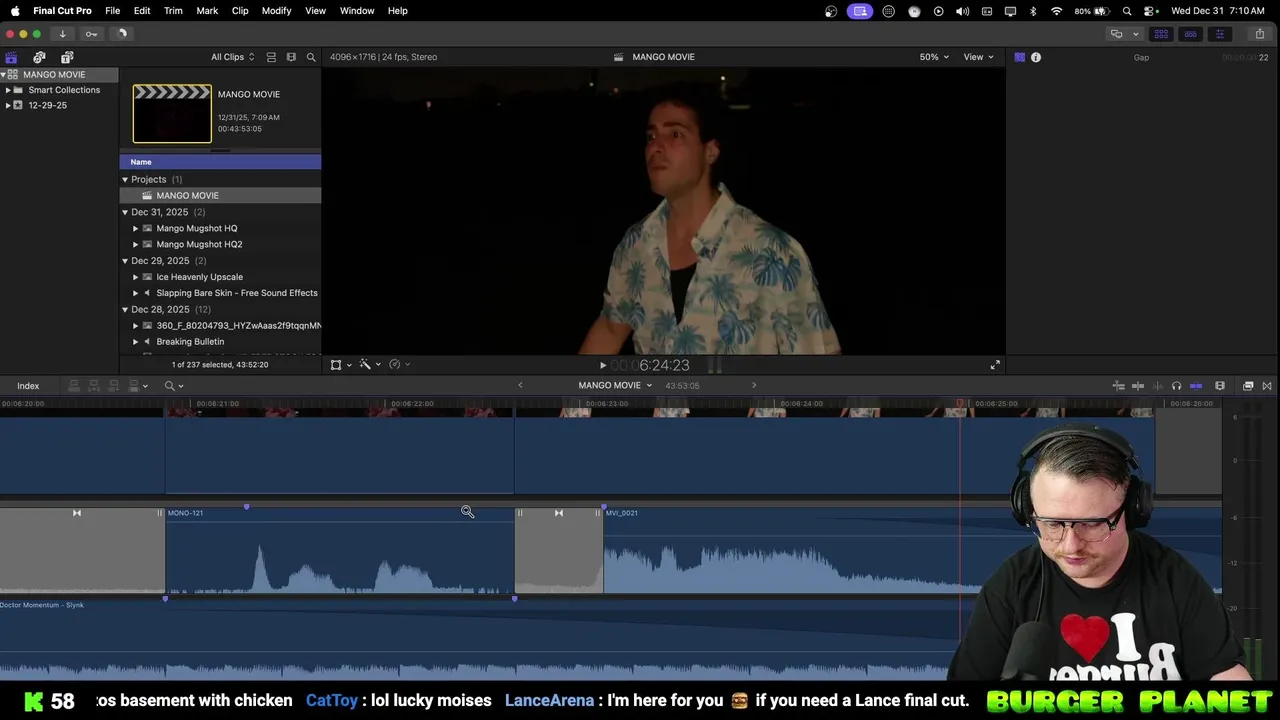Select the MVI_0021 timeline clip
The width and height of the screenshot is (1280, 720).
[x=780, y=551]
